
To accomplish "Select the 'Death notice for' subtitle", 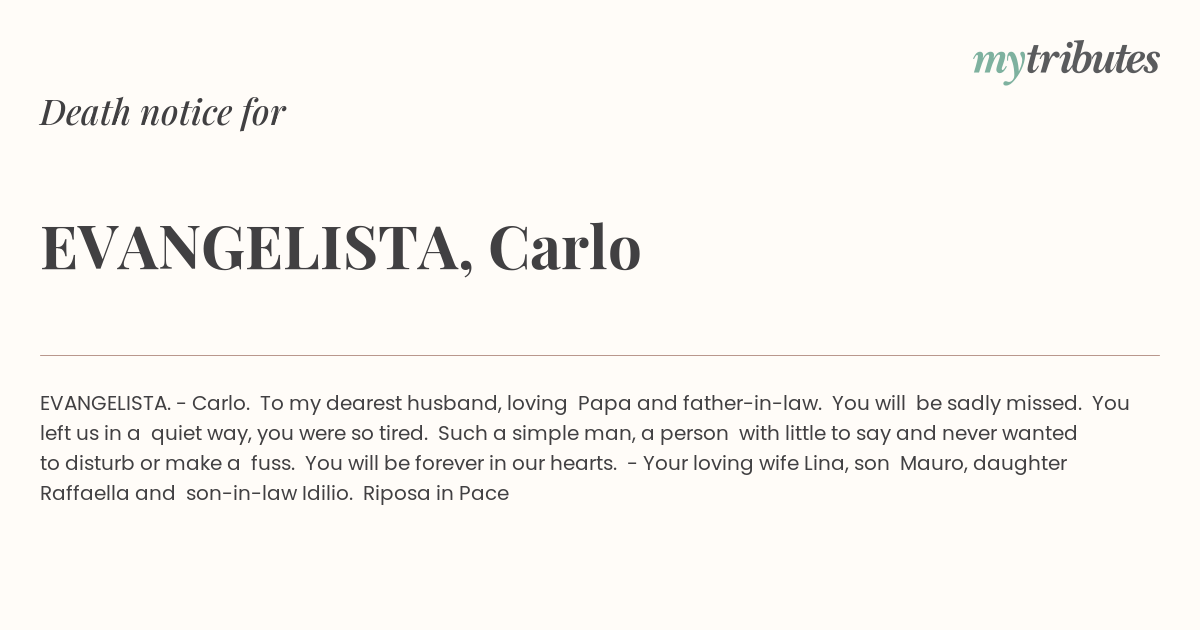I will pos(163,112).
